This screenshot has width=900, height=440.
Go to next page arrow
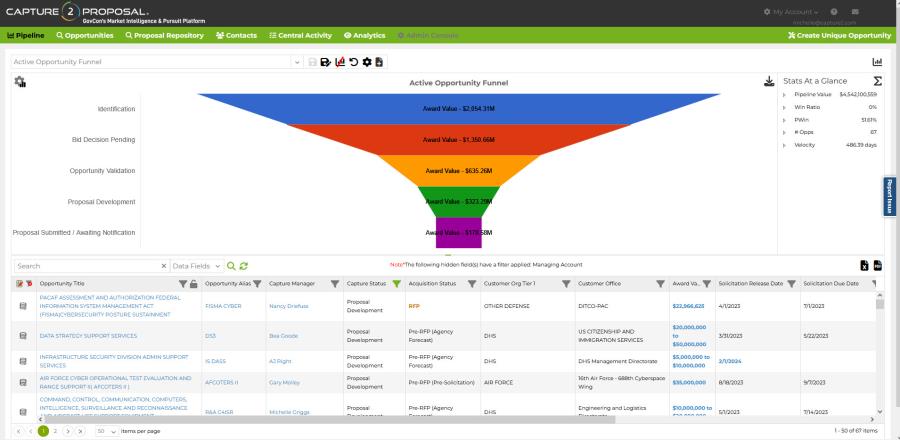(68, 431)
